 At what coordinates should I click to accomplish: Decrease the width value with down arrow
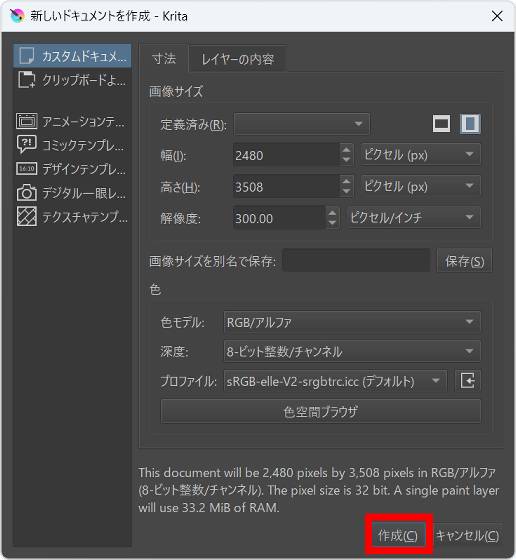pos(346,160)
